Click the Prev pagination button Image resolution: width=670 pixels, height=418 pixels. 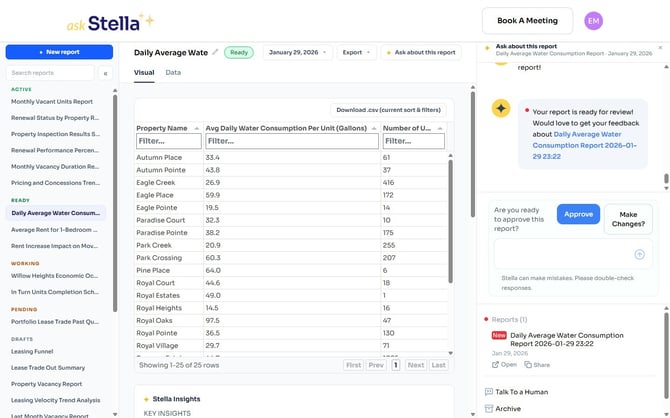[376, 365]
